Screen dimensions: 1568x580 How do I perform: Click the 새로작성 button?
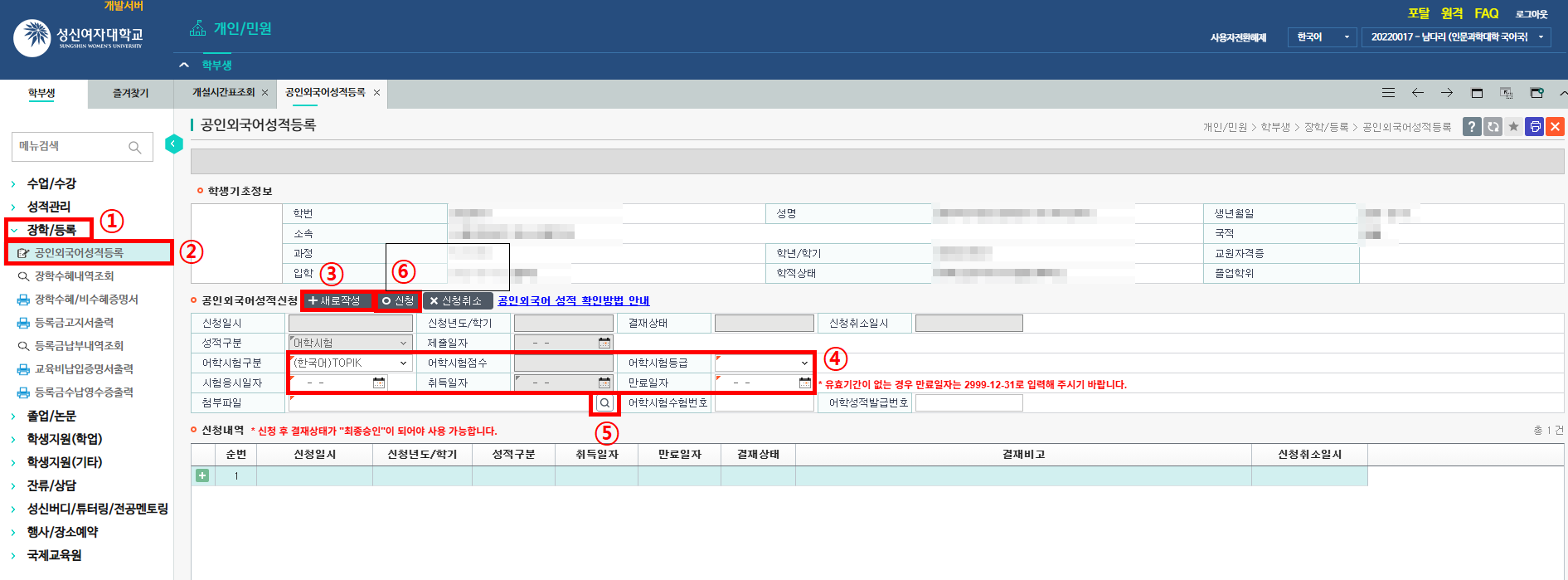point(336,300)
